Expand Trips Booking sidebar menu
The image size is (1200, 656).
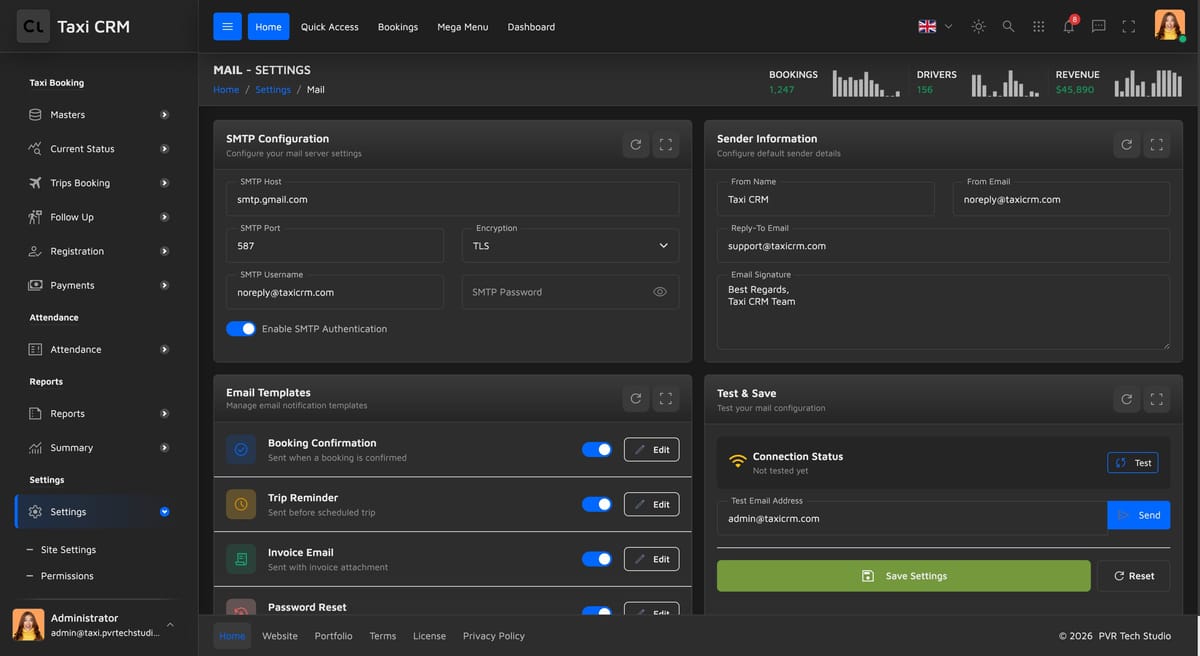click(x=99, y=183)
